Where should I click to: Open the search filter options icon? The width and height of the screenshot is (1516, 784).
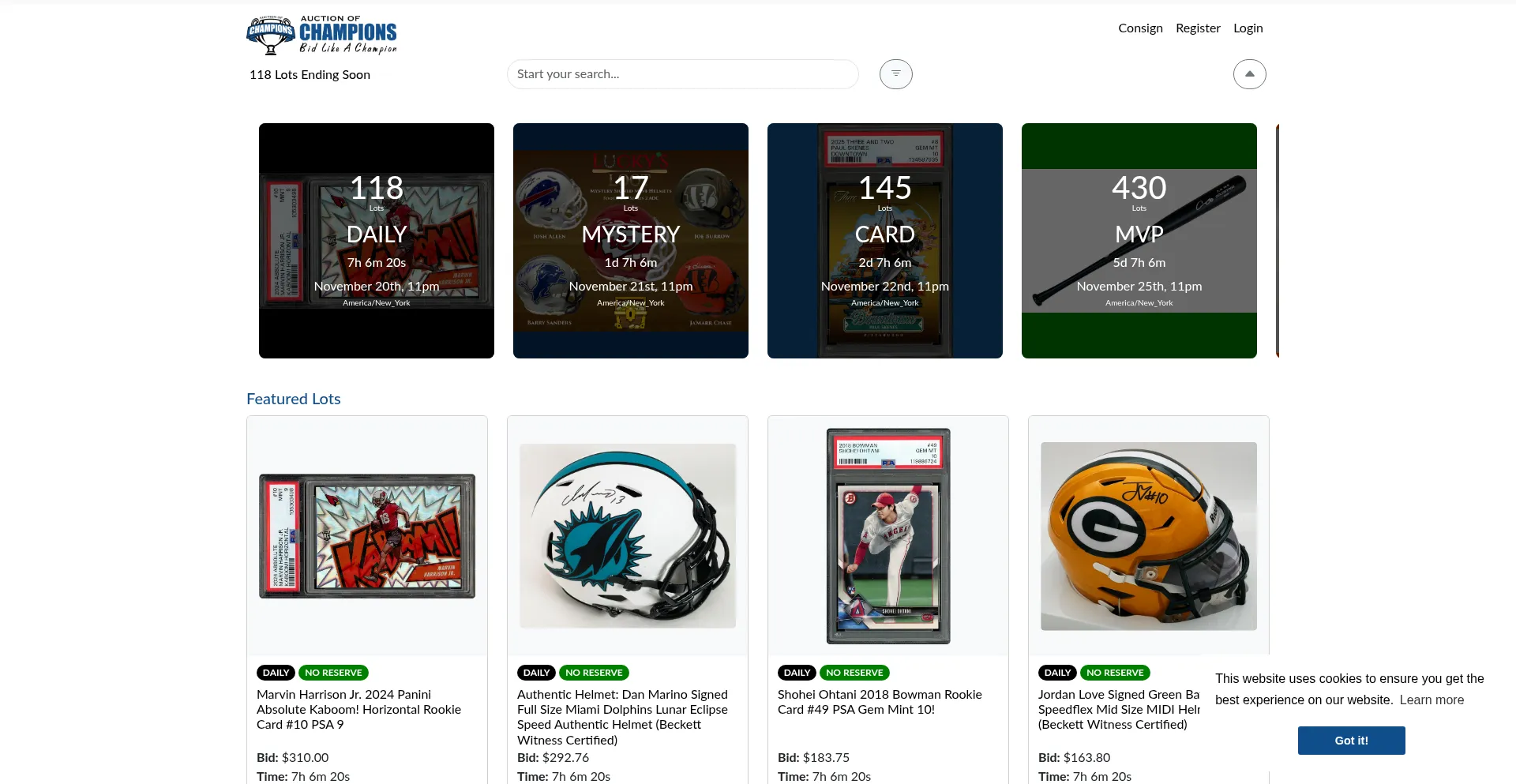tap(896, 74)
